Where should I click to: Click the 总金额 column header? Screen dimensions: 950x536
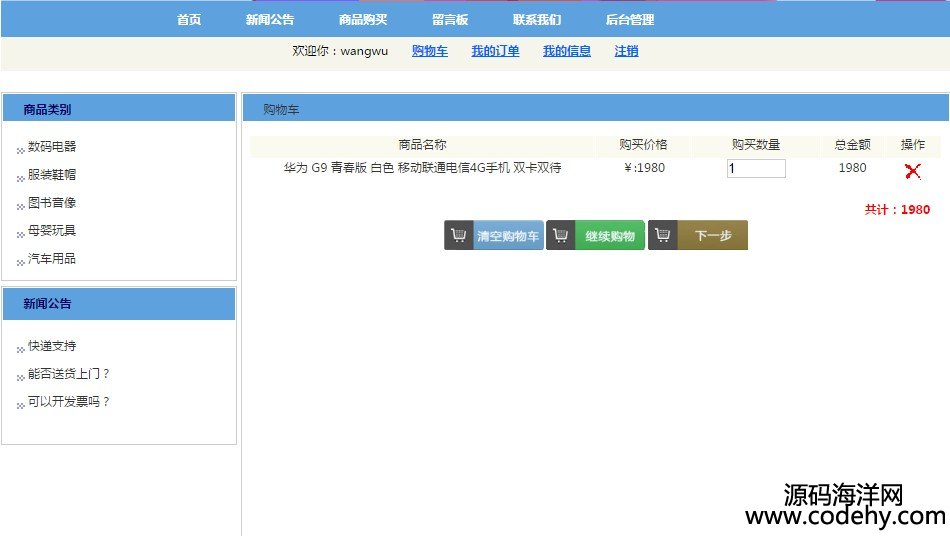point(852,145)
